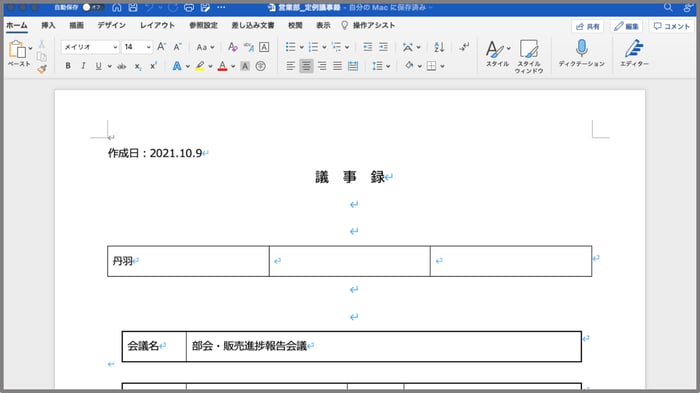Click the print icon in title bar
This screenshot has width=700, height=393.
[189, 8]
